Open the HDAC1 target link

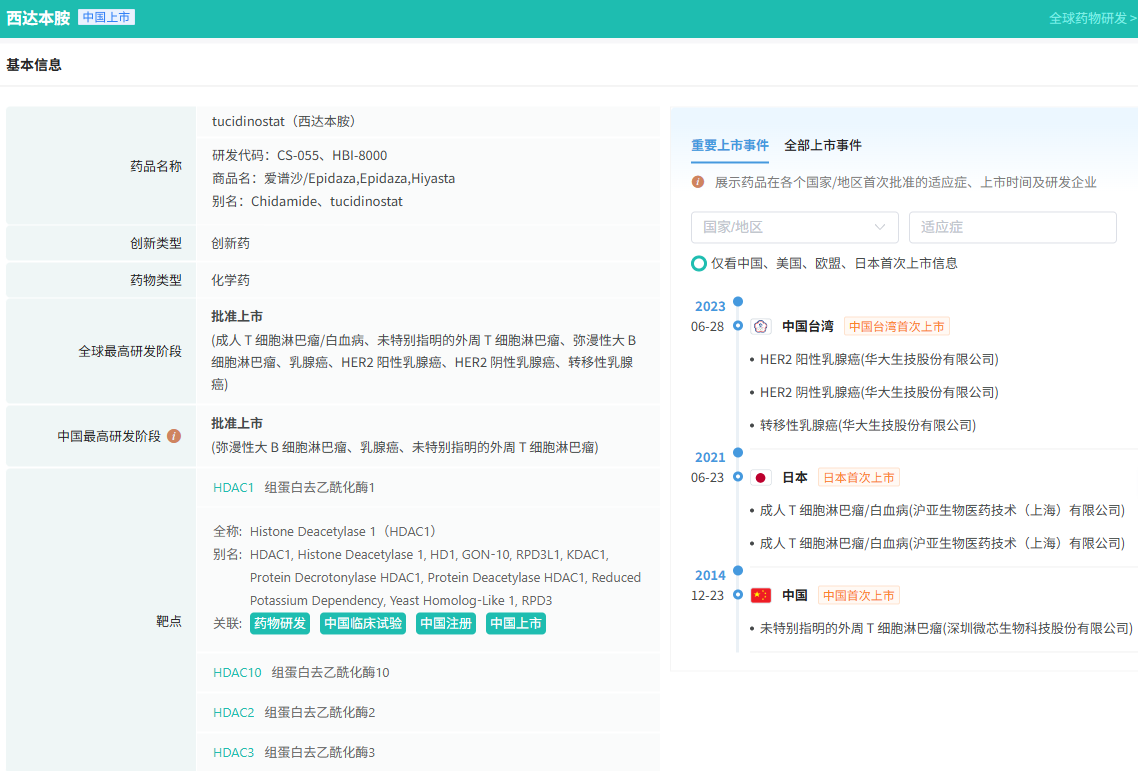click(x=234, y=487)
